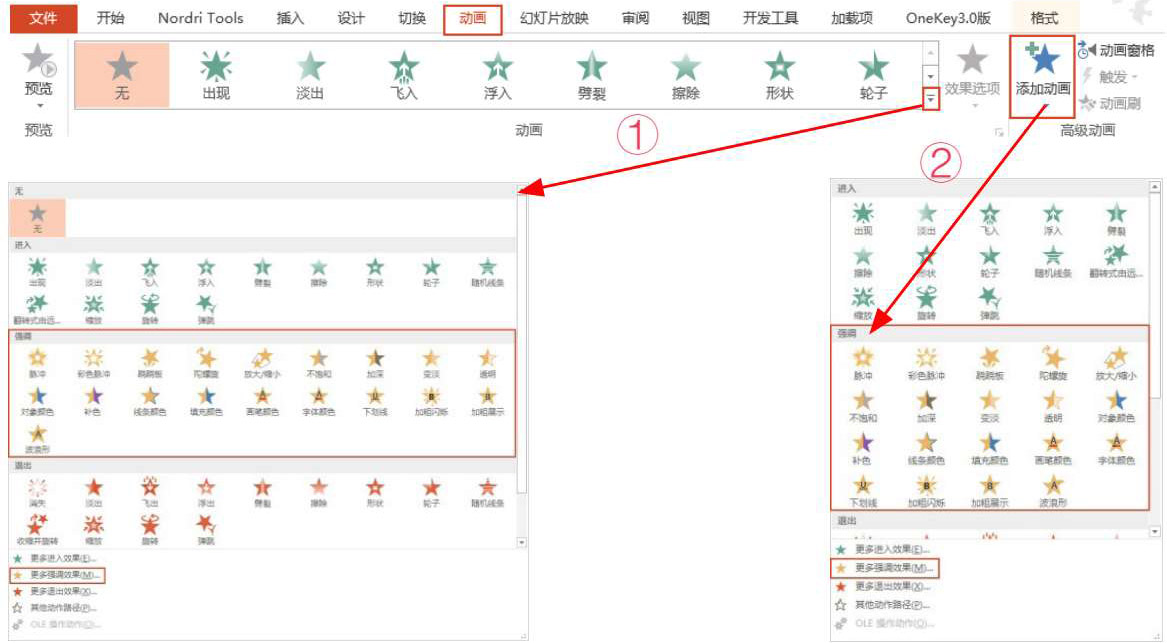
Task: Switch to the 视图 view tab
Action: [x=696, y=18]
